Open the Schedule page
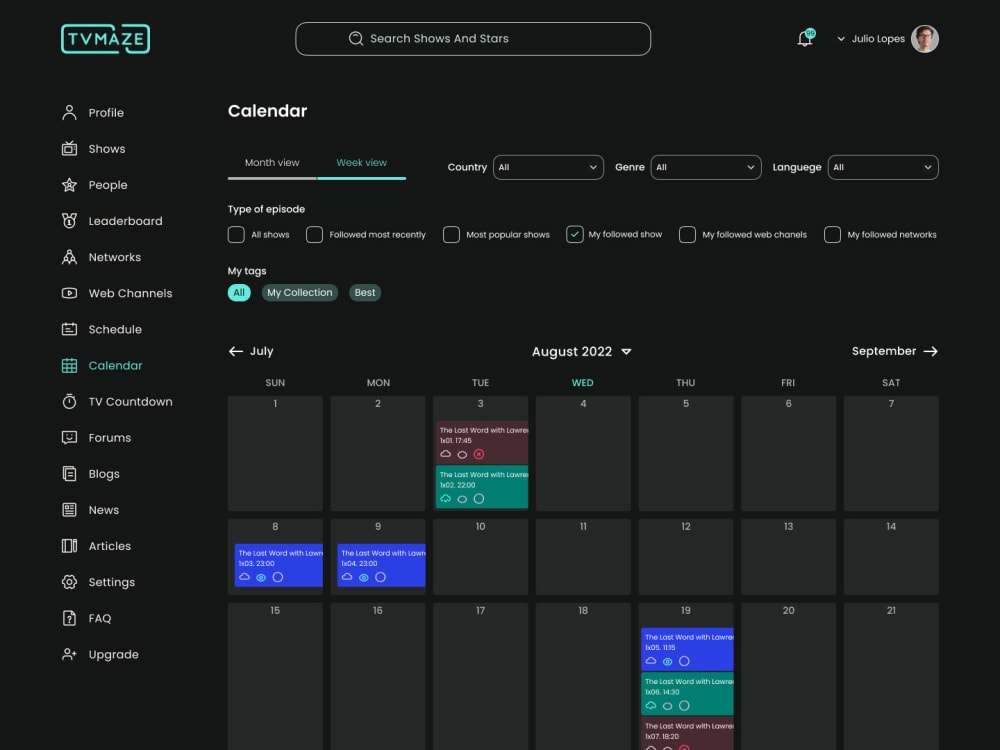1000x750 pixels. (x=101, y=330)
